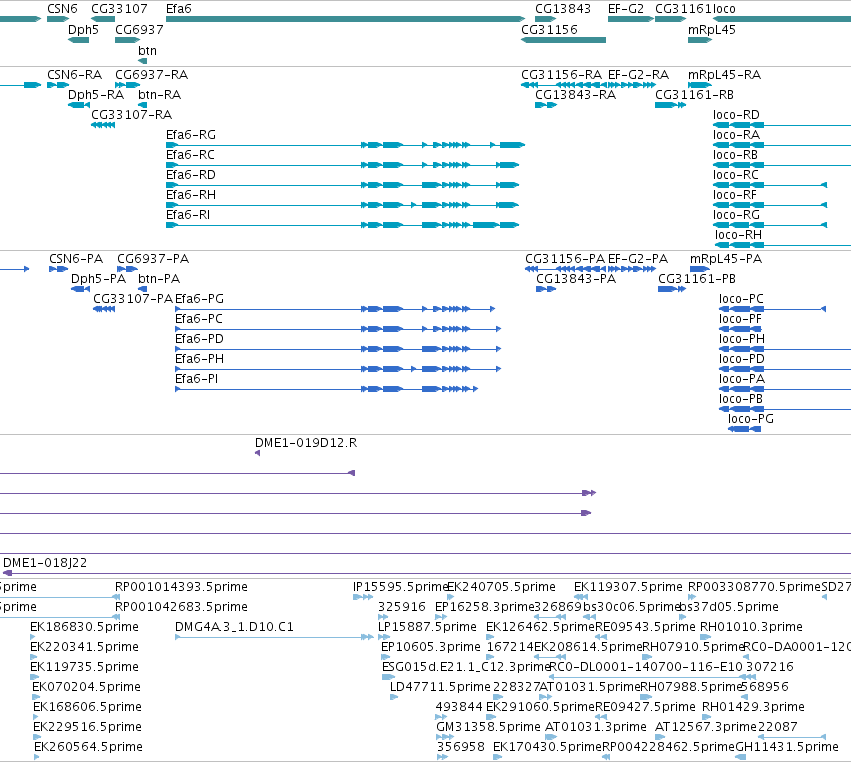
Task: Select protein CG31156-PA
Action: (x=565, y=258)
